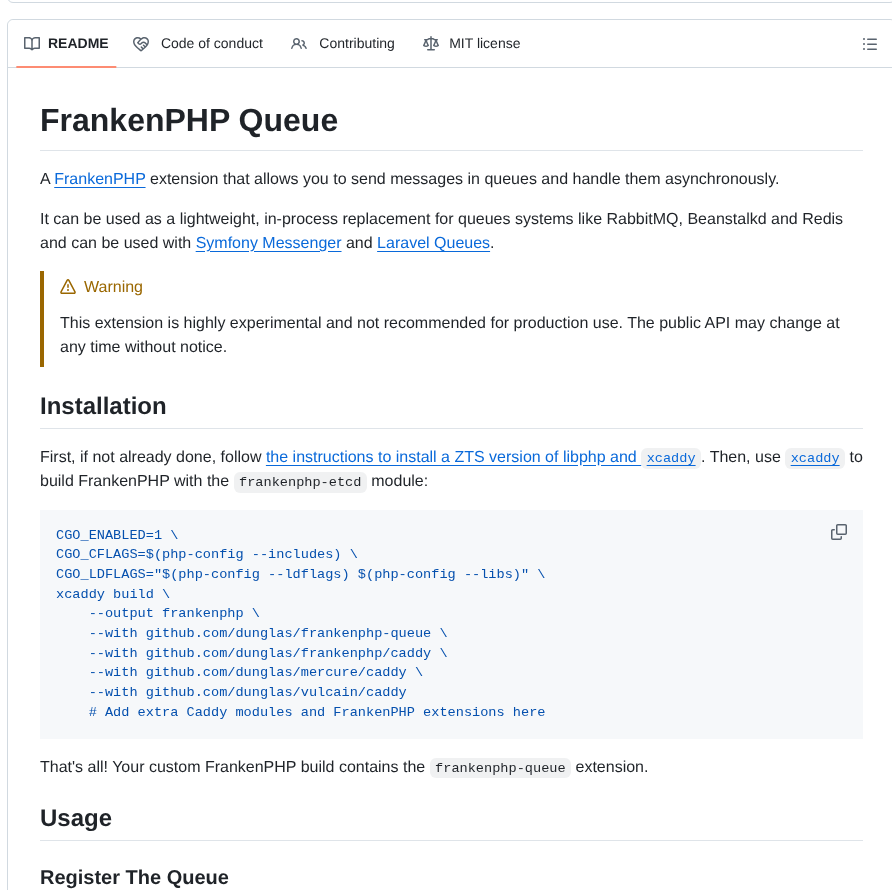Viewport: 892px width, 890px height.
Task: Select the frankenphp-etcd inline code text
Action: pyautogui.click(x=299, y=482)
